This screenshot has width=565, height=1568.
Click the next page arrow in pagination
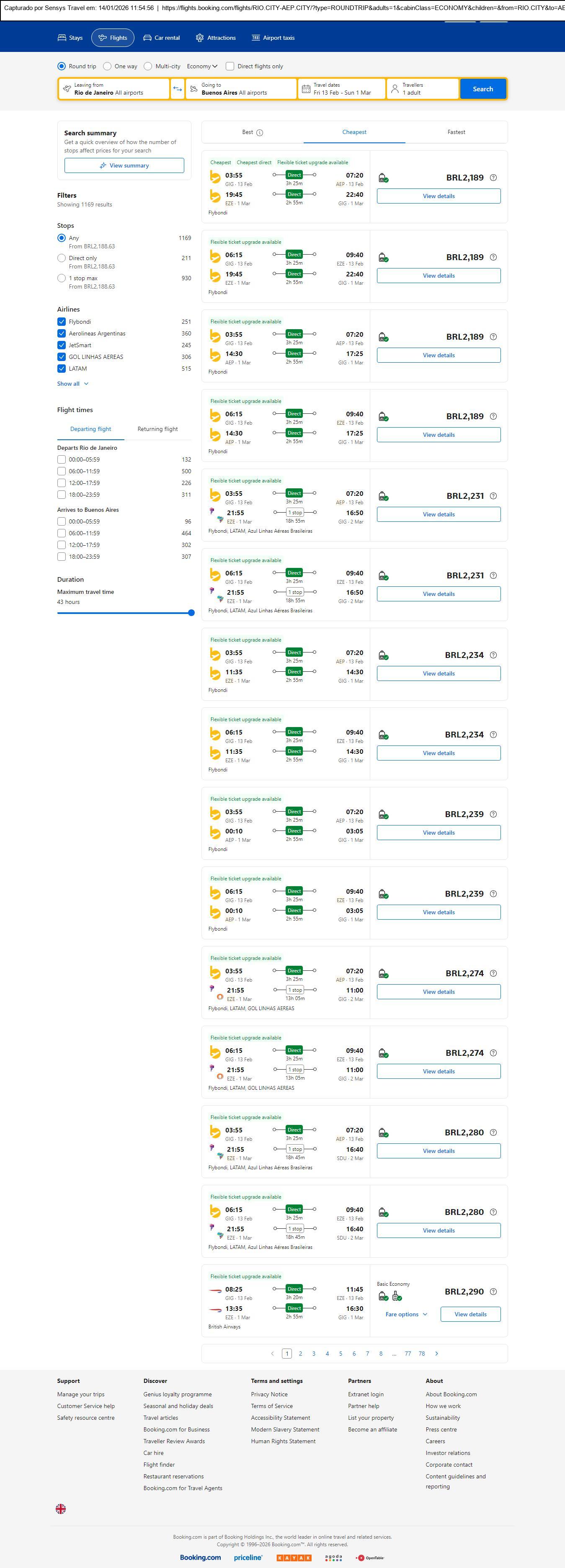436,1353
